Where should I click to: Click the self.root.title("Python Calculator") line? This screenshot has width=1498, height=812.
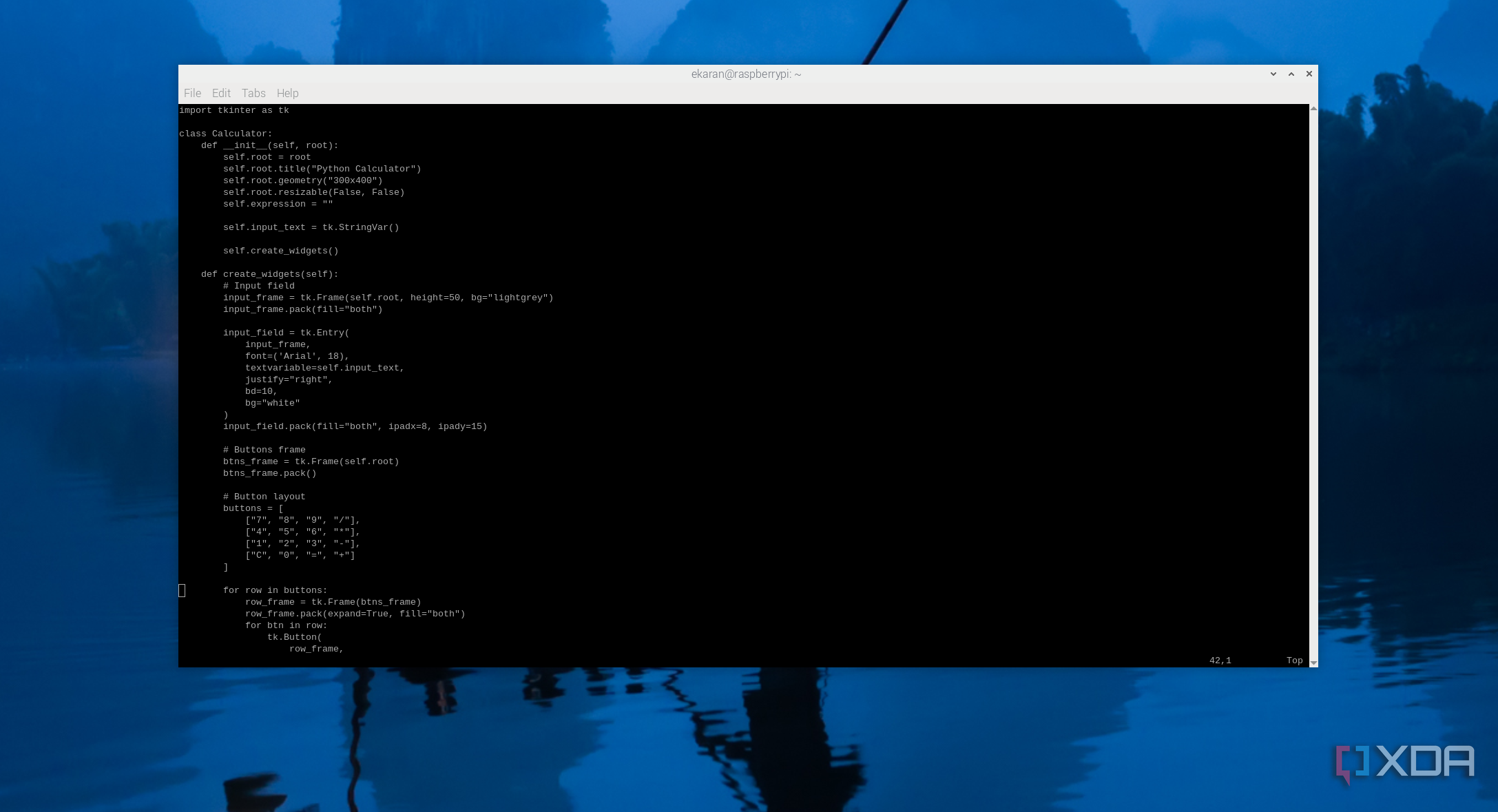(x=322, y=169)
